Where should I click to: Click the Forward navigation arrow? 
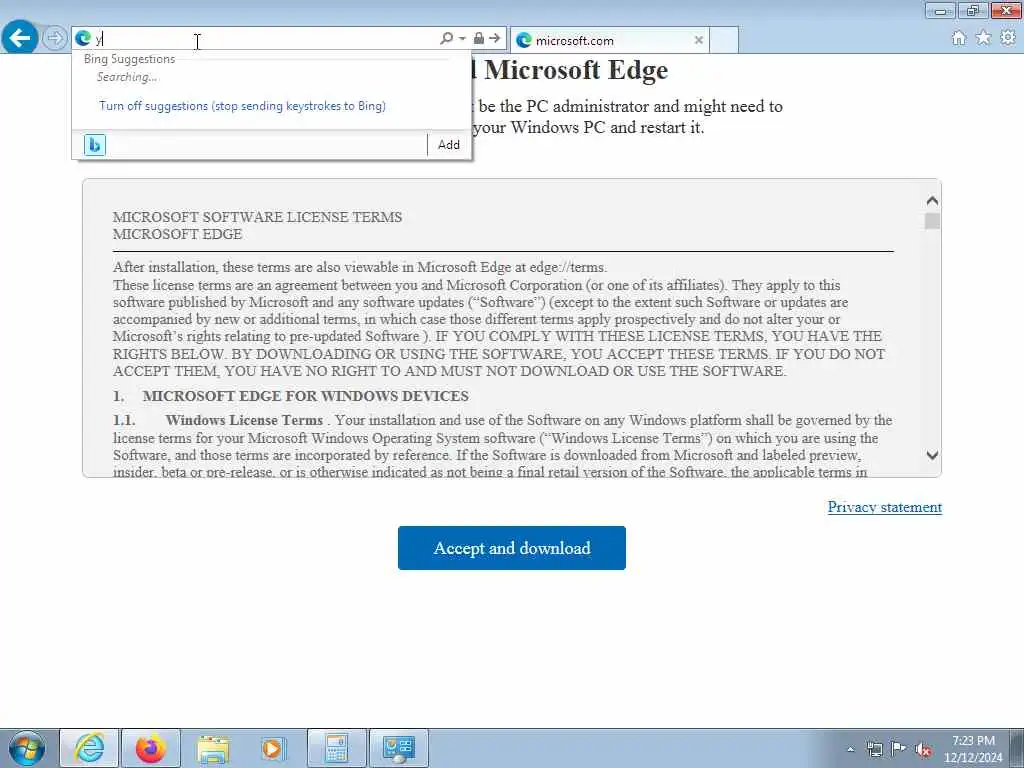pos(55,38)
